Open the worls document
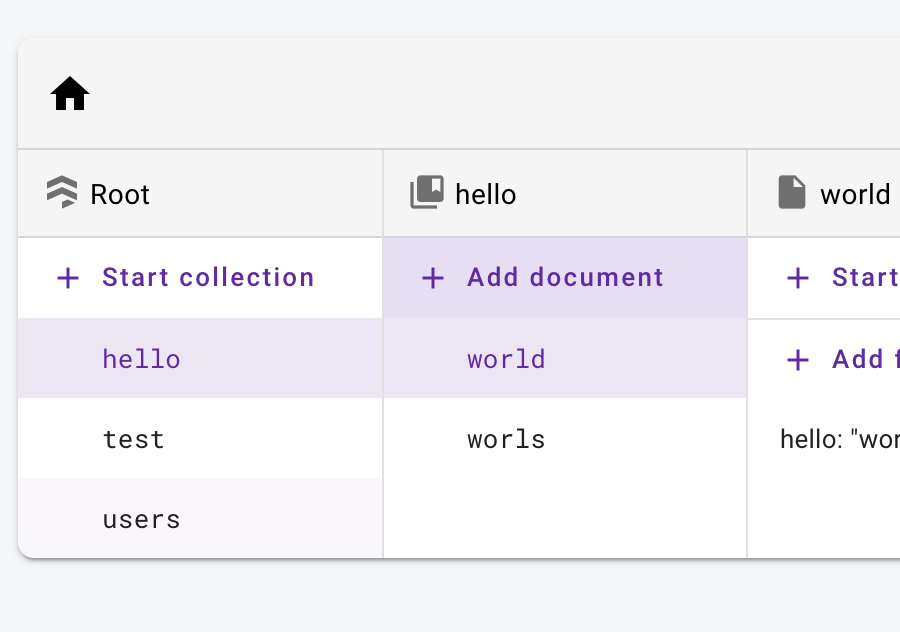The height and width of the screenshot is (632, 900). [x=506, y=439]
